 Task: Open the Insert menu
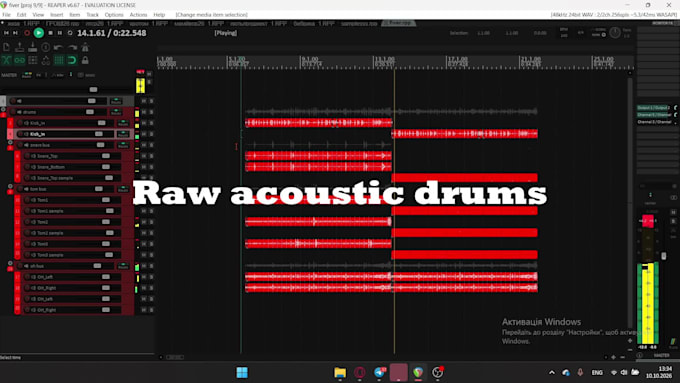pyautogui.click(x=56, y=15)
